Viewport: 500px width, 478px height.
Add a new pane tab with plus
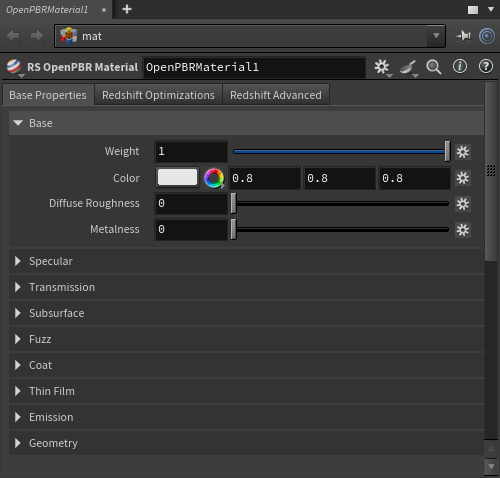coord(127,9)
